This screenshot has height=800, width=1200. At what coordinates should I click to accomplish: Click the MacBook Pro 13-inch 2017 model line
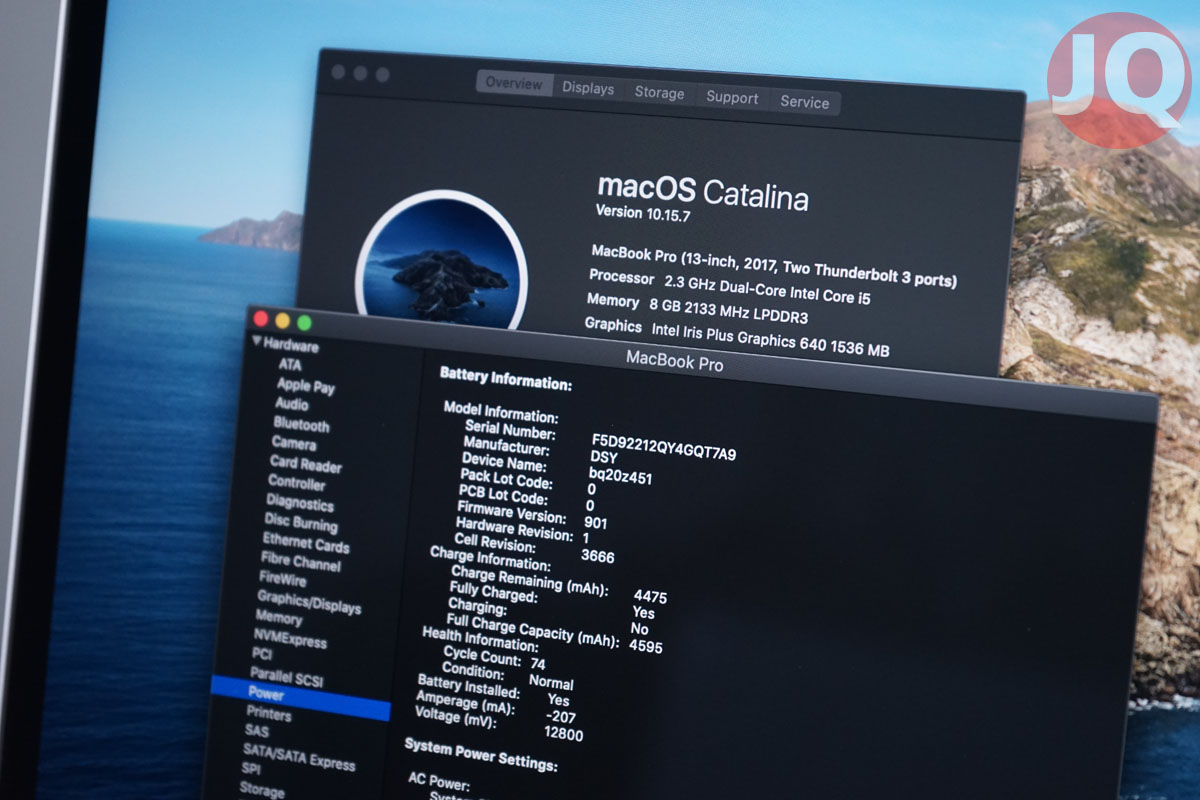(x=774, y=266)
